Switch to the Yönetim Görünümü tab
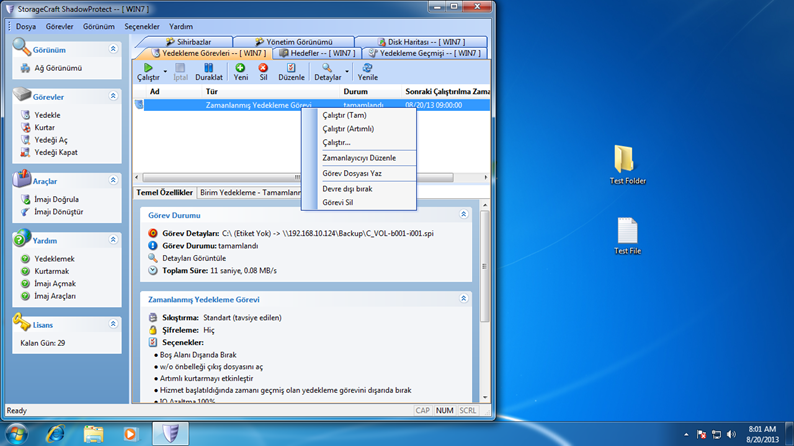The image size is (794, 446). [x=294, y=42]
